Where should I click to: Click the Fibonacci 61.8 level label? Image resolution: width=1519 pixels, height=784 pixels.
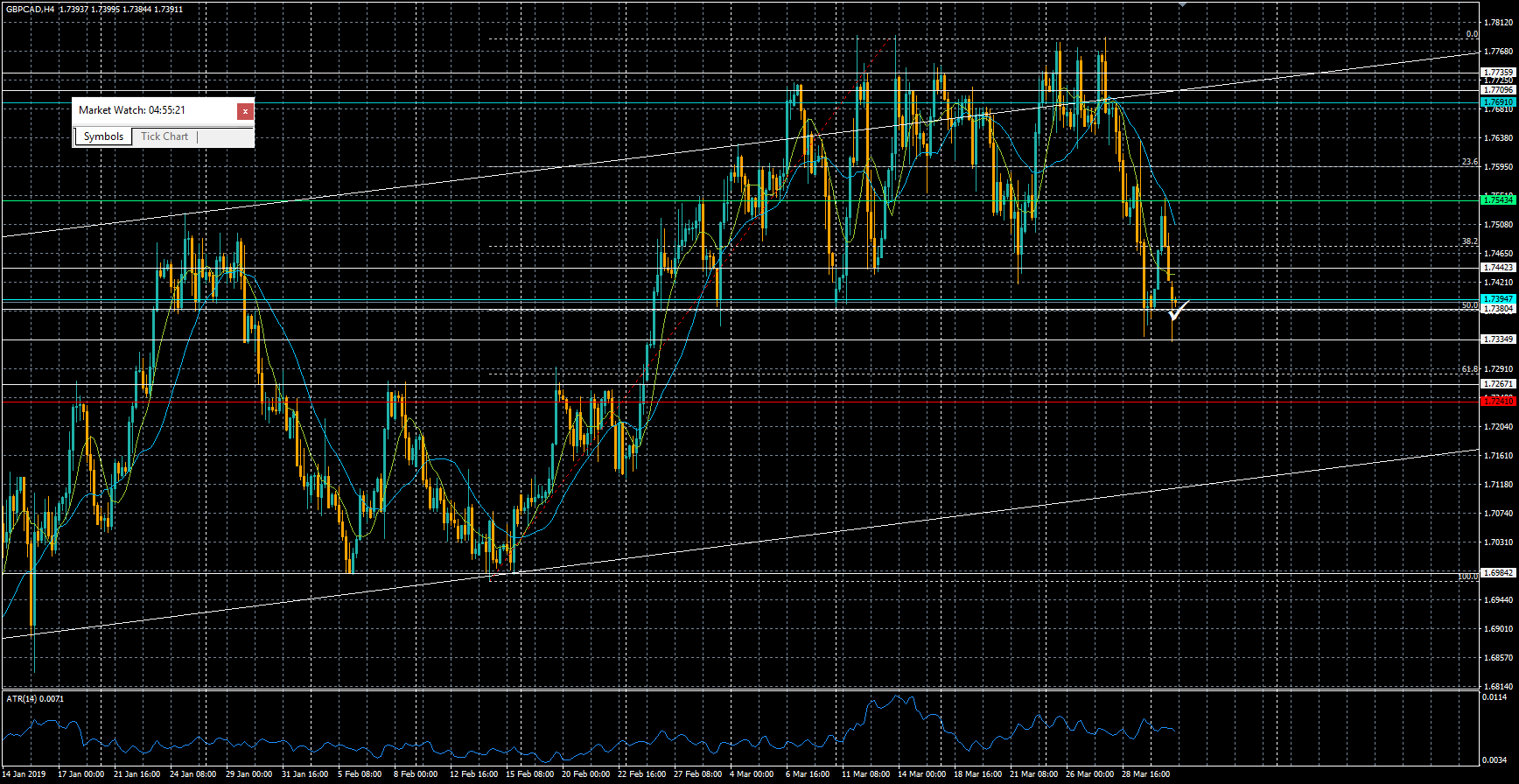1470,369
